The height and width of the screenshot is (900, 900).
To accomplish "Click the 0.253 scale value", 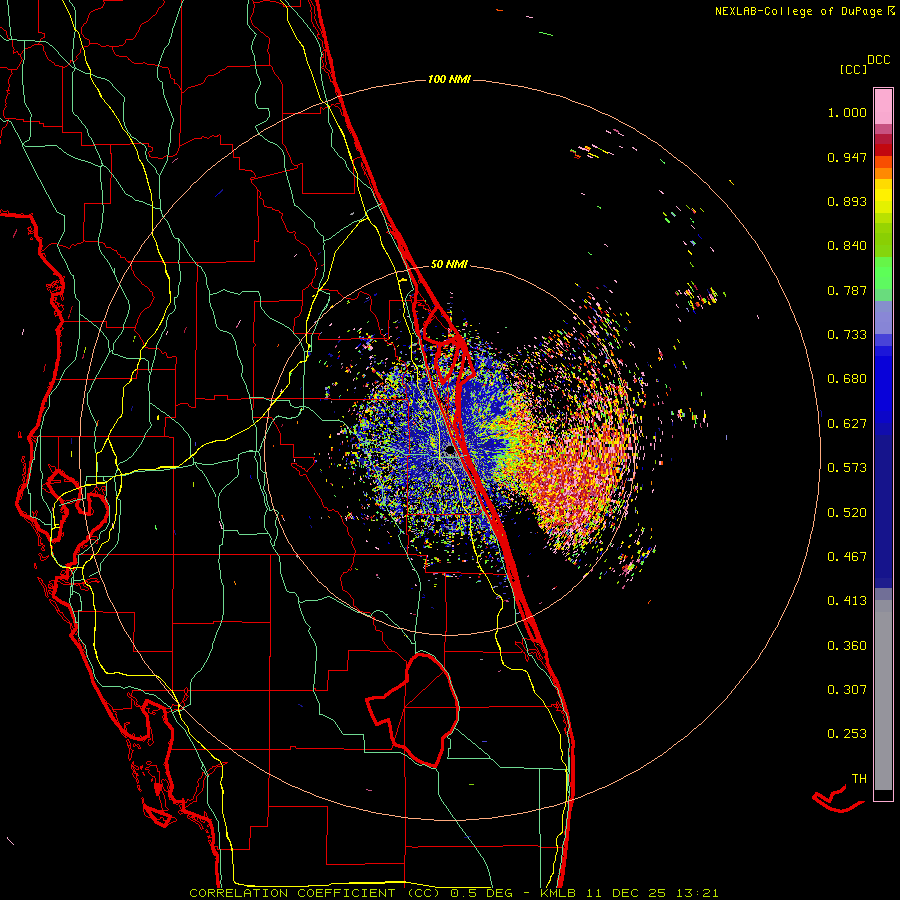I will 847,734.
